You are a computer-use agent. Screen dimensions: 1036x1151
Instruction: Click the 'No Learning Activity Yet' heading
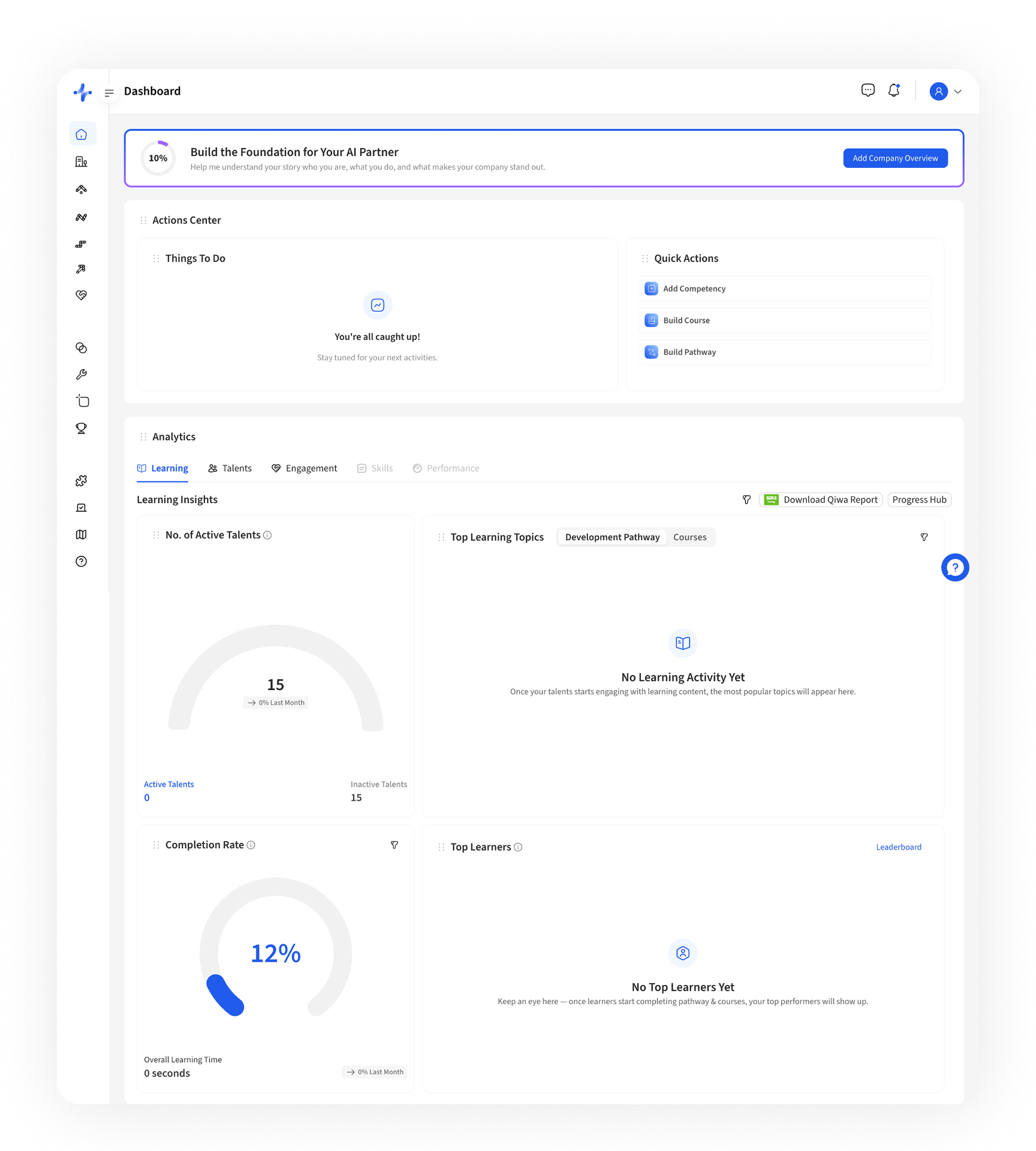point(683,677)
